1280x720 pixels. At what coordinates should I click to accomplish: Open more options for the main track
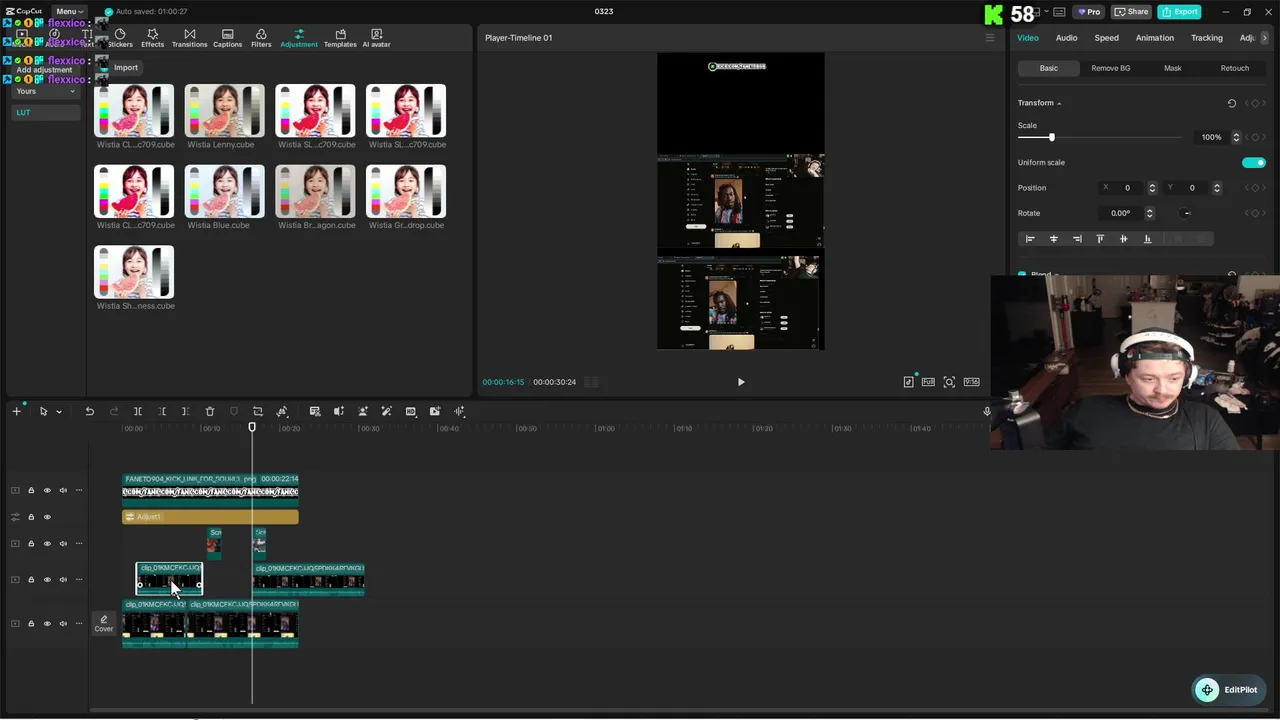pyautogui.click(x=79, y=624)
